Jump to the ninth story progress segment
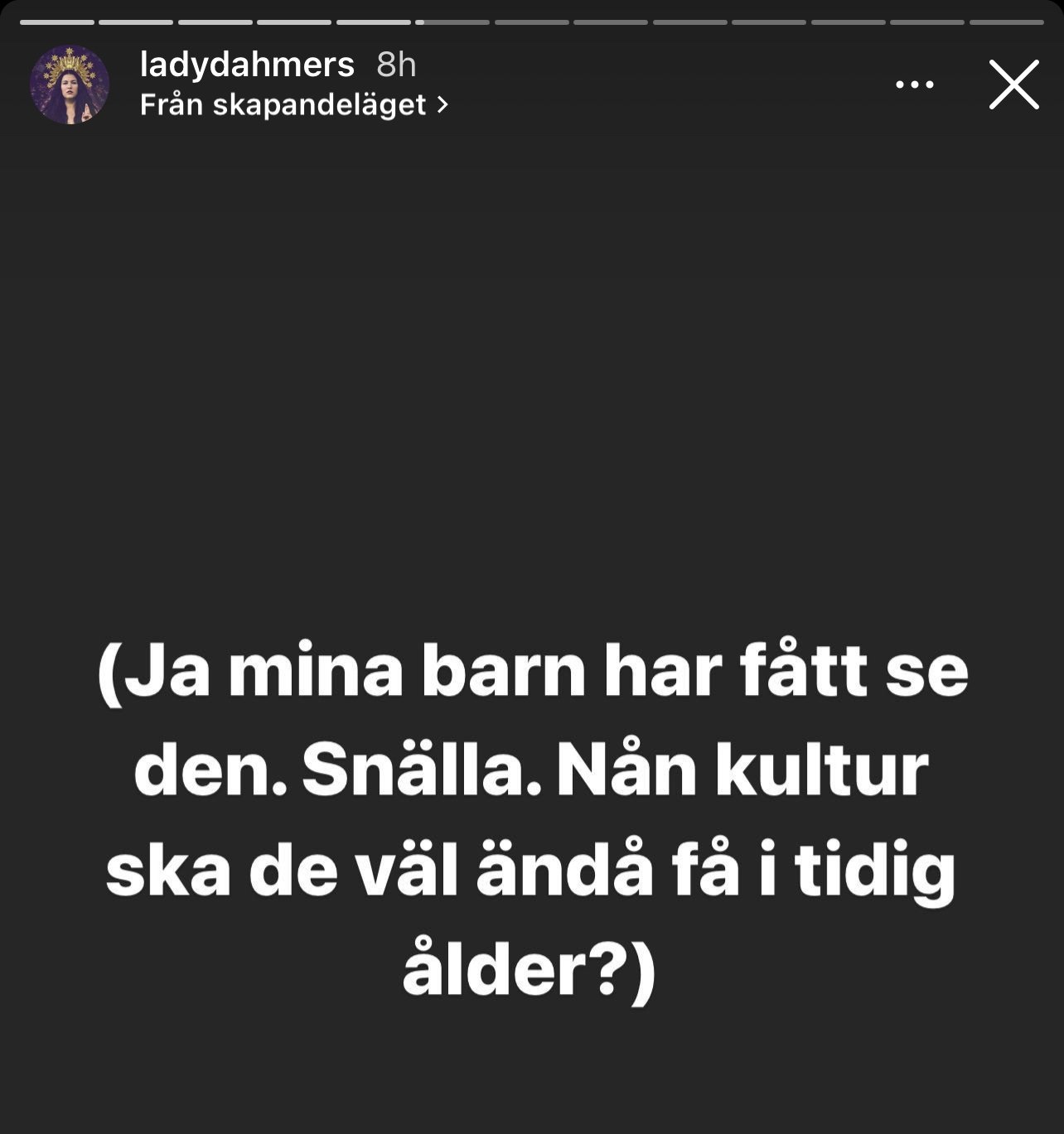This screenshot has width=1064, height=1134. coord(690,22)
